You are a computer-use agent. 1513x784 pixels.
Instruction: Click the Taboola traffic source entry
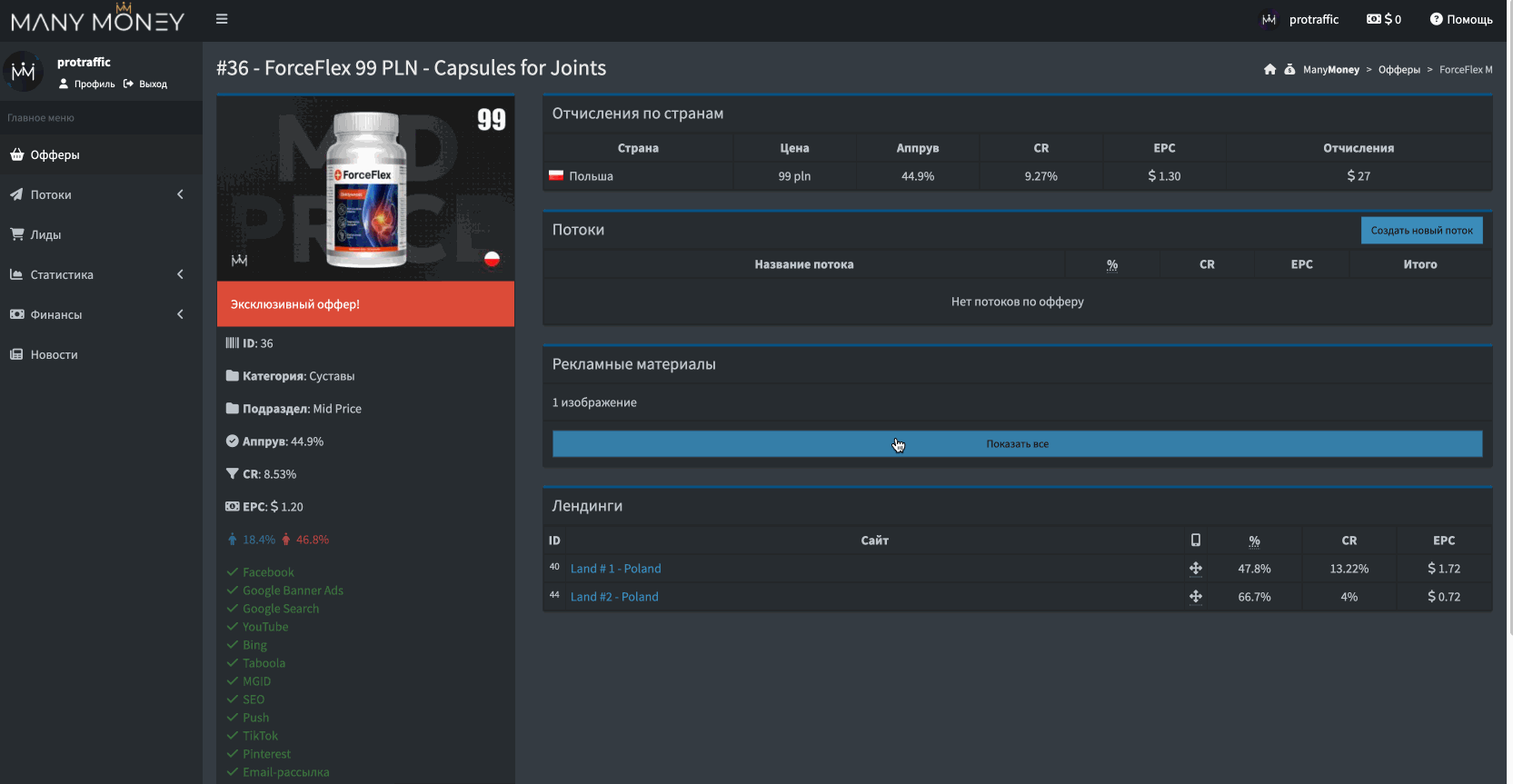(264, 663)
